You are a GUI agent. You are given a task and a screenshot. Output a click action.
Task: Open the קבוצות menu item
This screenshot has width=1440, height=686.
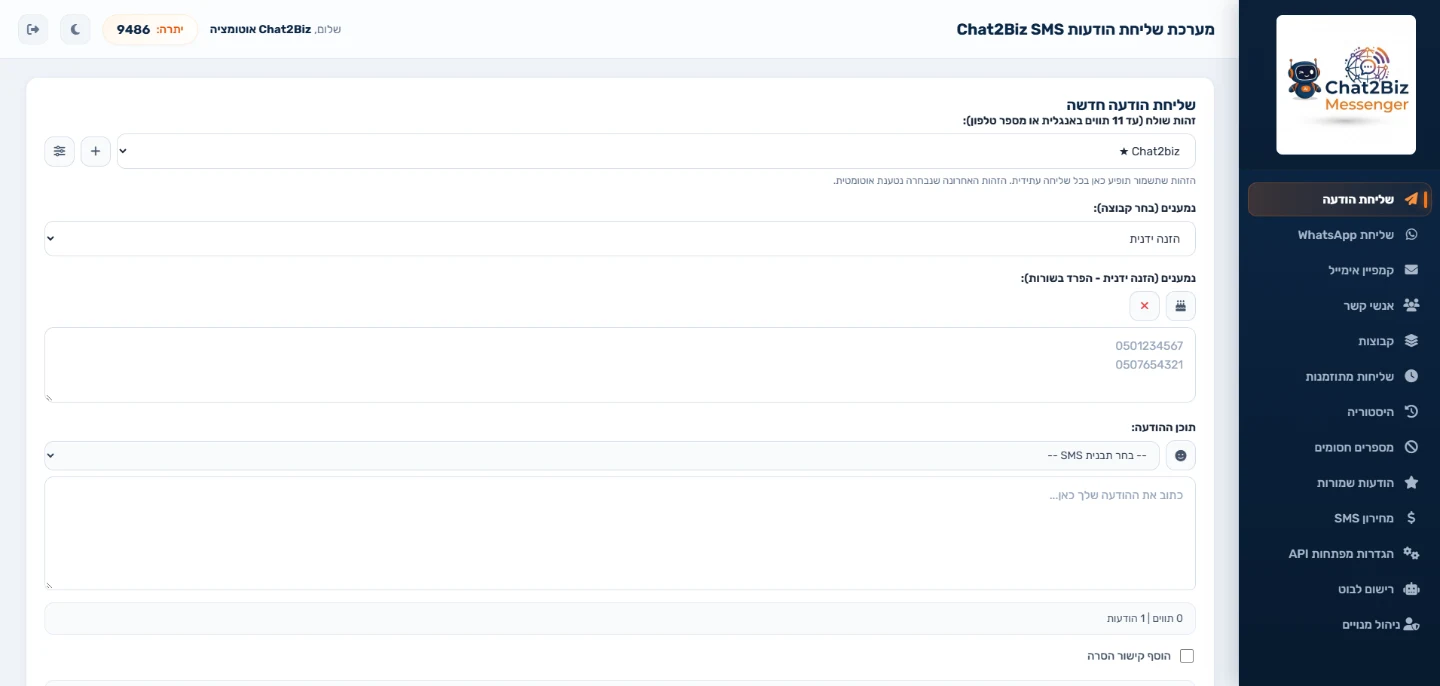[x=1340, y=341]
